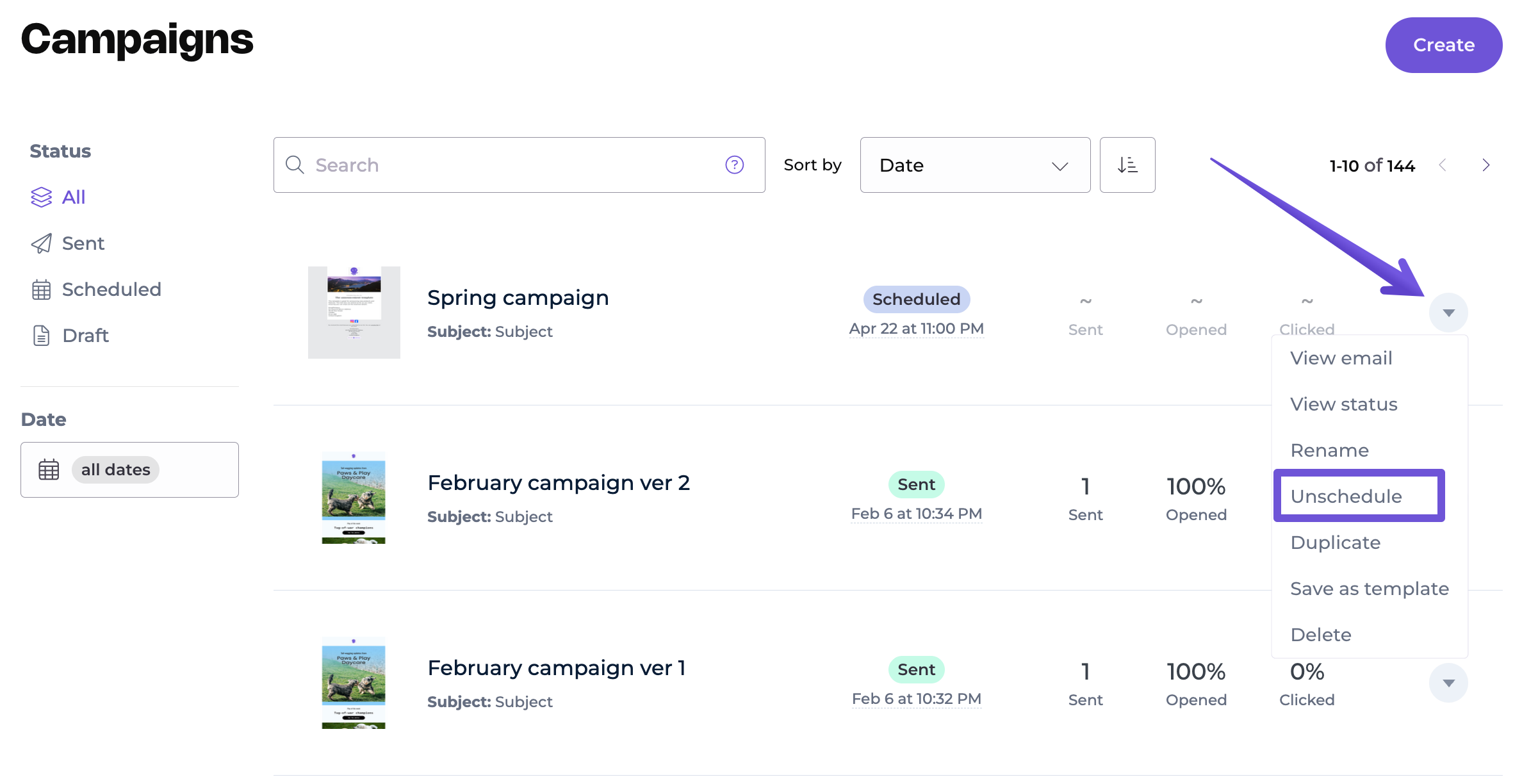The image size is (1522, 784).
Task: Select Unschedule from the dropdown menu
Action: pyautogui.click(x=1346, y=496)
